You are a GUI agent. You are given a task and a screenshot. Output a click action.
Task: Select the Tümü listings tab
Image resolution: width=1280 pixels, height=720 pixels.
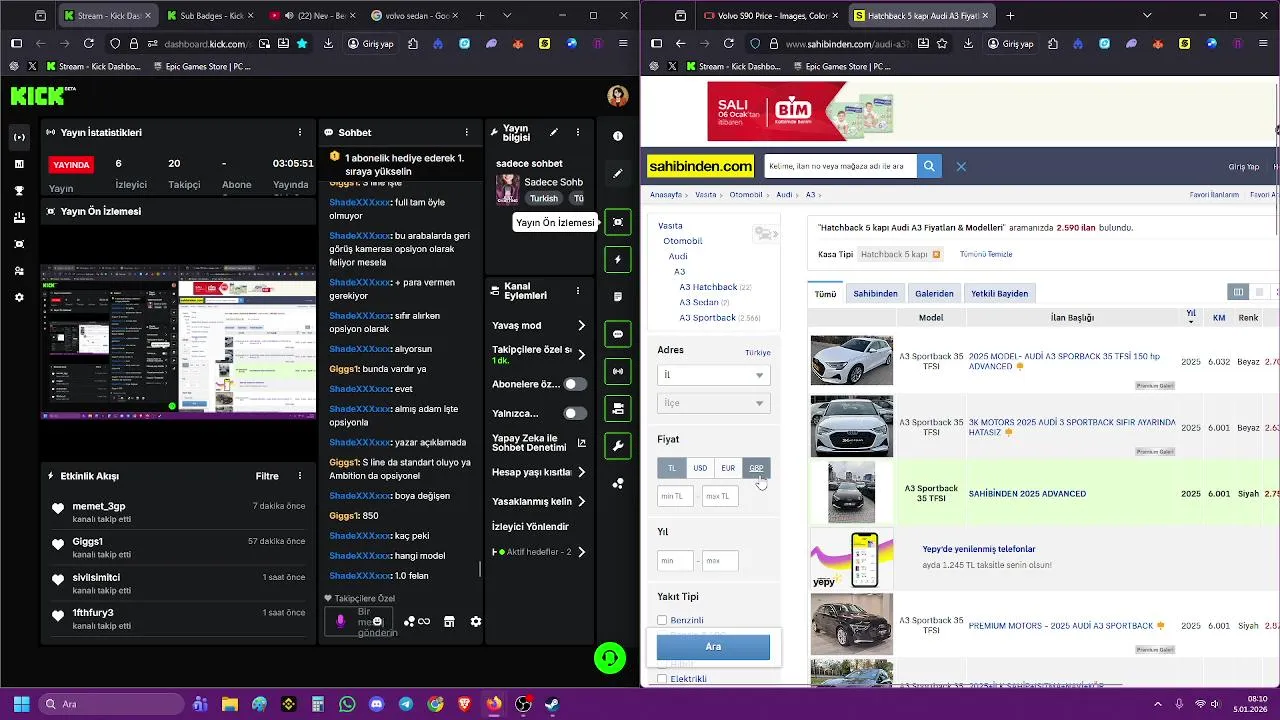[x=825, y=293]
